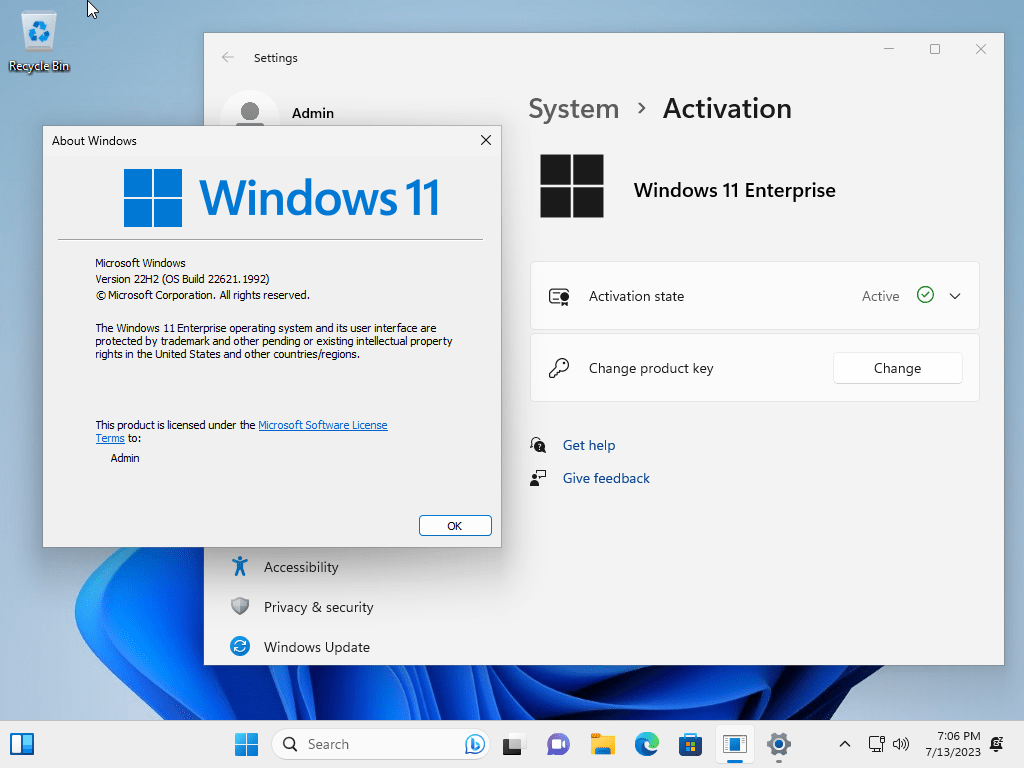Click the volume speaker tray icon
This screenshot has width=1024, height=768.
(x=901, y=744)
